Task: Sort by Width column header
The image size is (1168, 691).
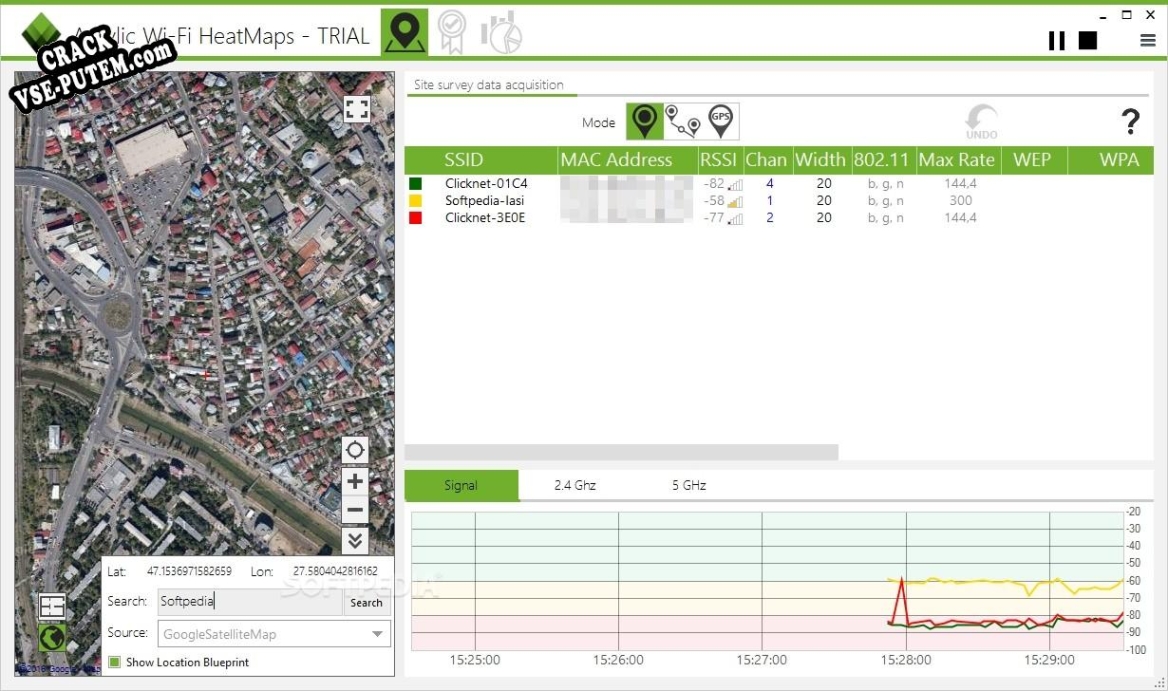Action: tap(822, 160)
